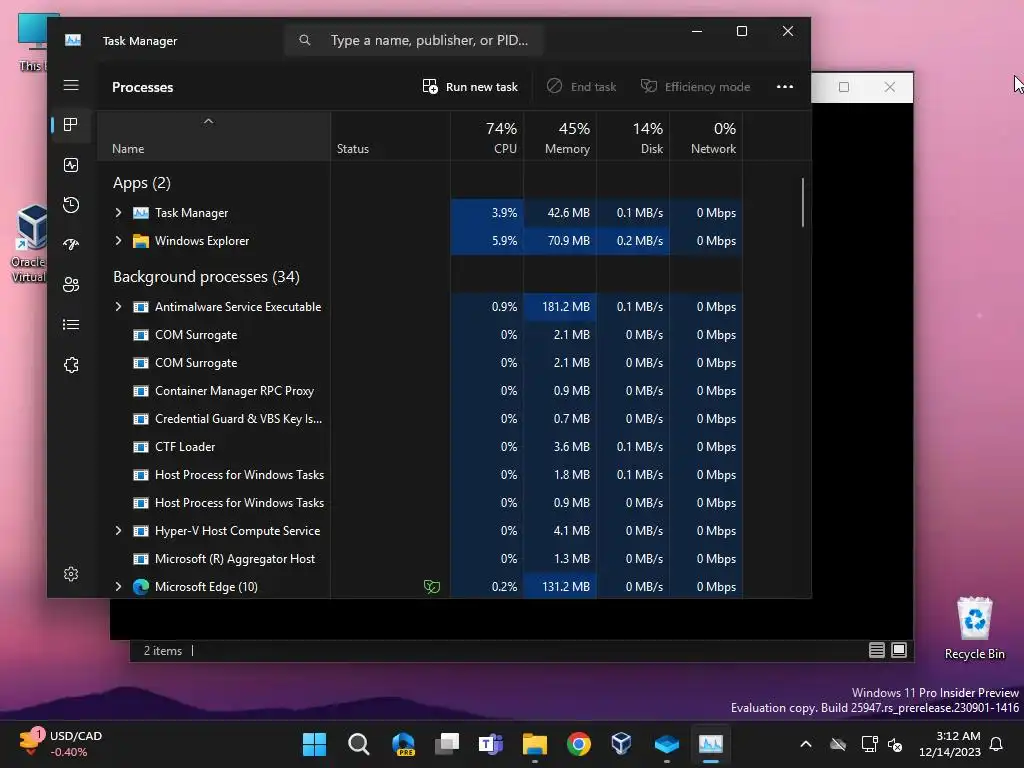Select the Microsoft Edge process icon
The image size is (1024, 768).
pyautogui.click(x=140, y=587)
